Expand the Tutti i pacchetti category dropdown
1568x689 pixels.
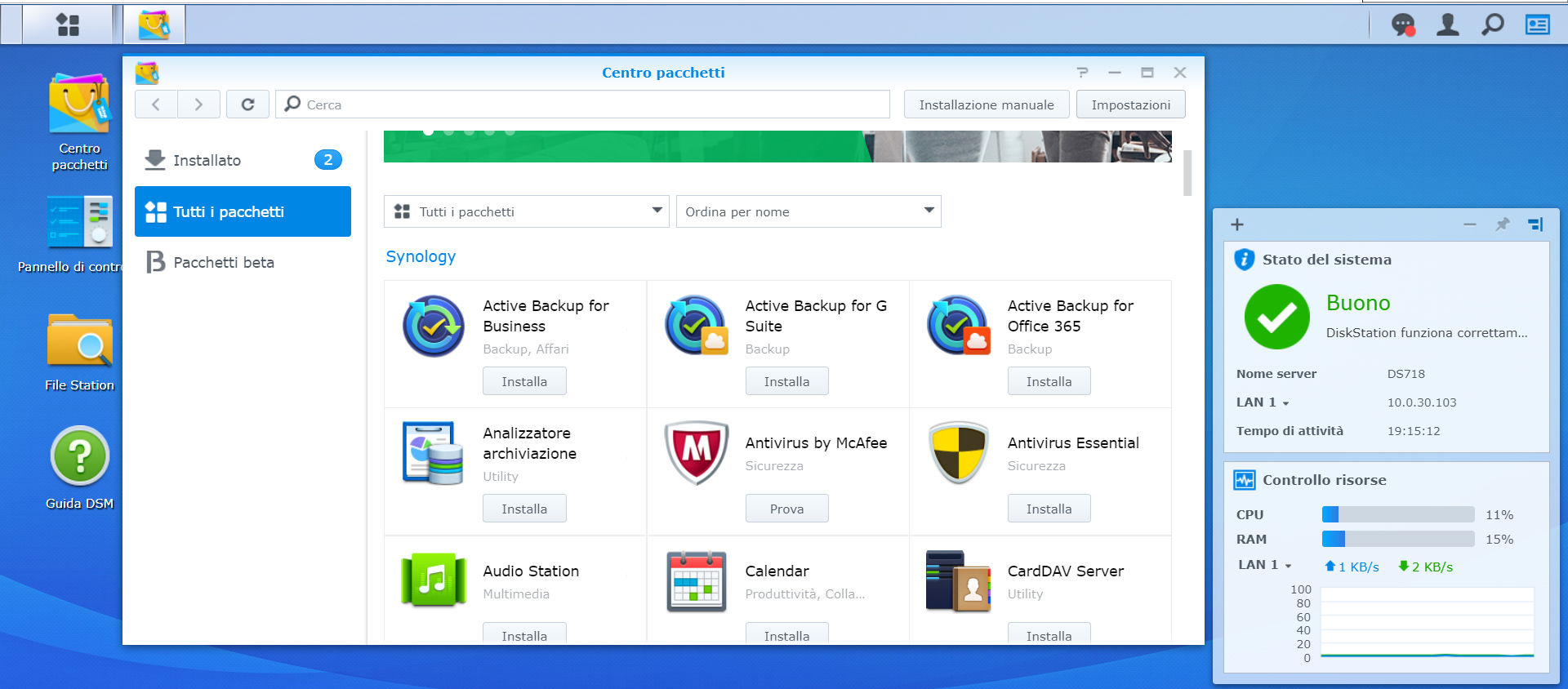pos(527,211)
